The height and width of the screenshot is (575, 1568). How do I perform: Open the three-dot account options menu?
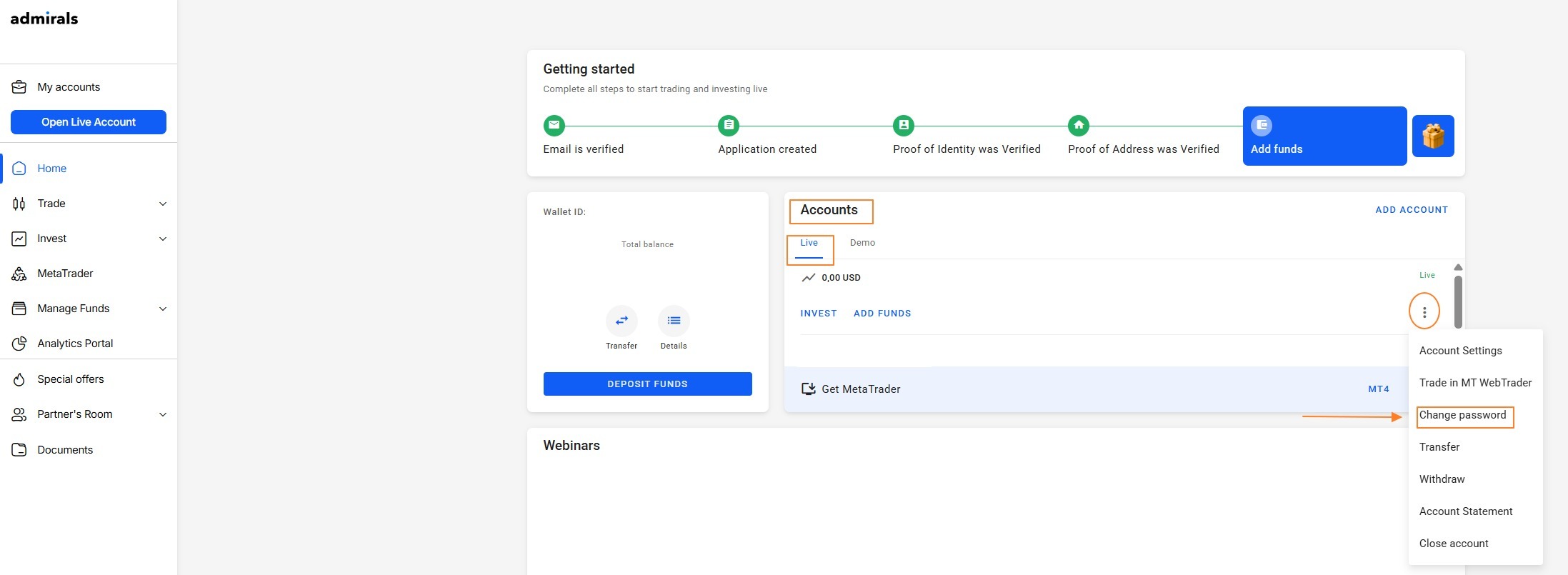coord(1424,312)
